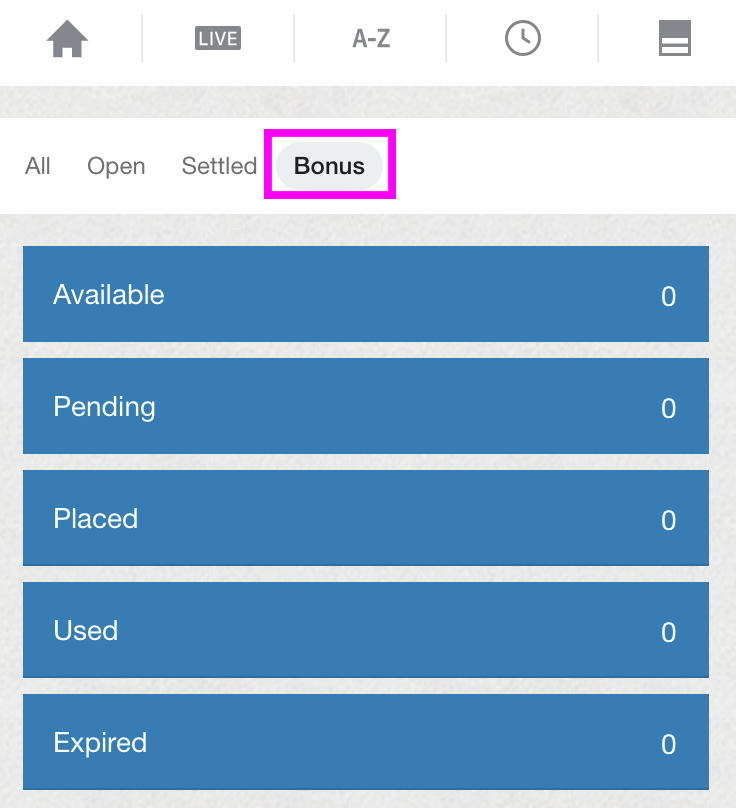
Task: Switch to the Open tab
Action: (116, 166)
